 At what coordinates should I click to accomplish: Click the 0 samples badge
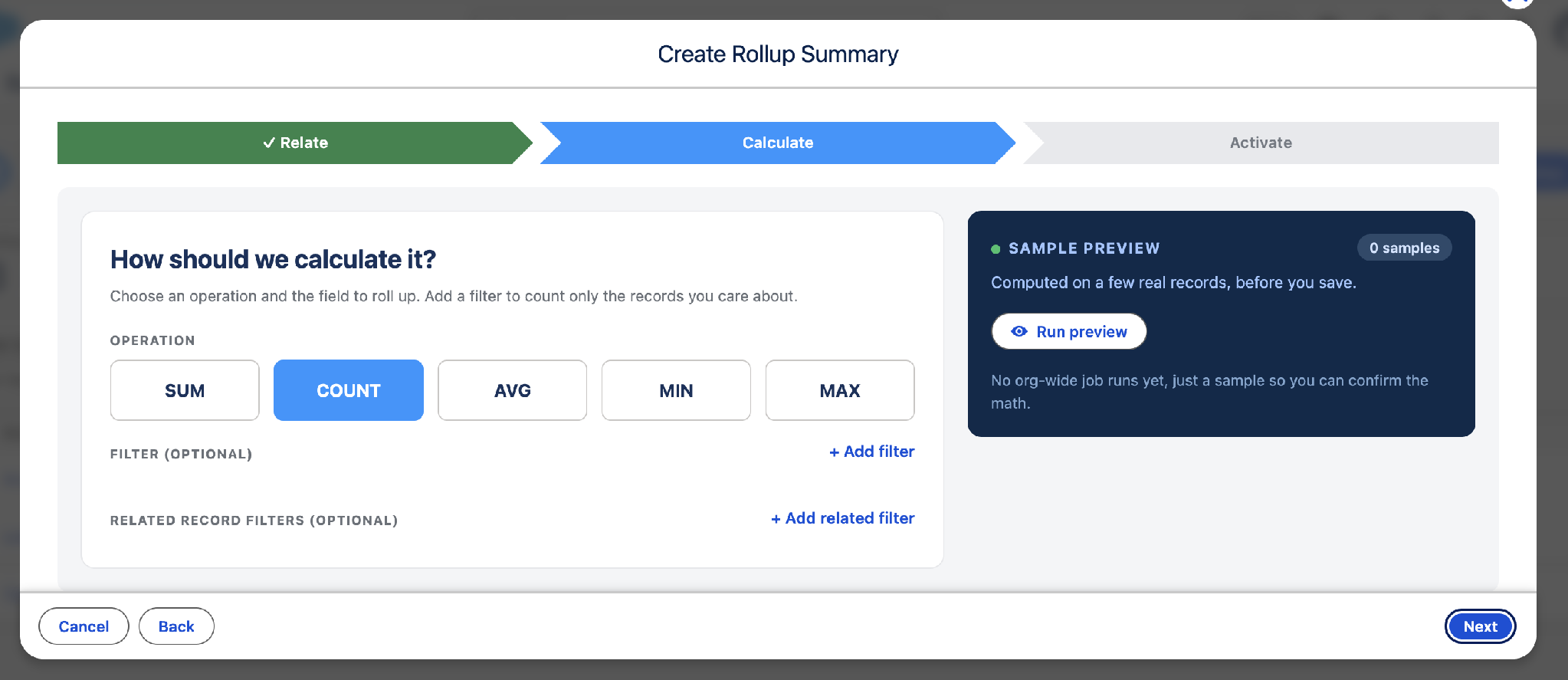tap(1404, 248)
